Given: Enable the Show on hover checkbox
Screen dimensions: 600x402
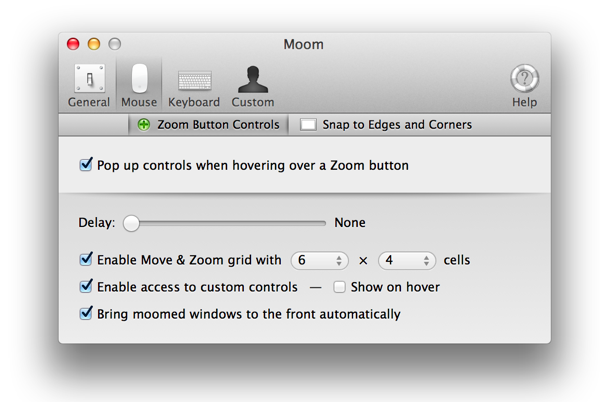Looking at the screenshot, I should coord(339,287).
